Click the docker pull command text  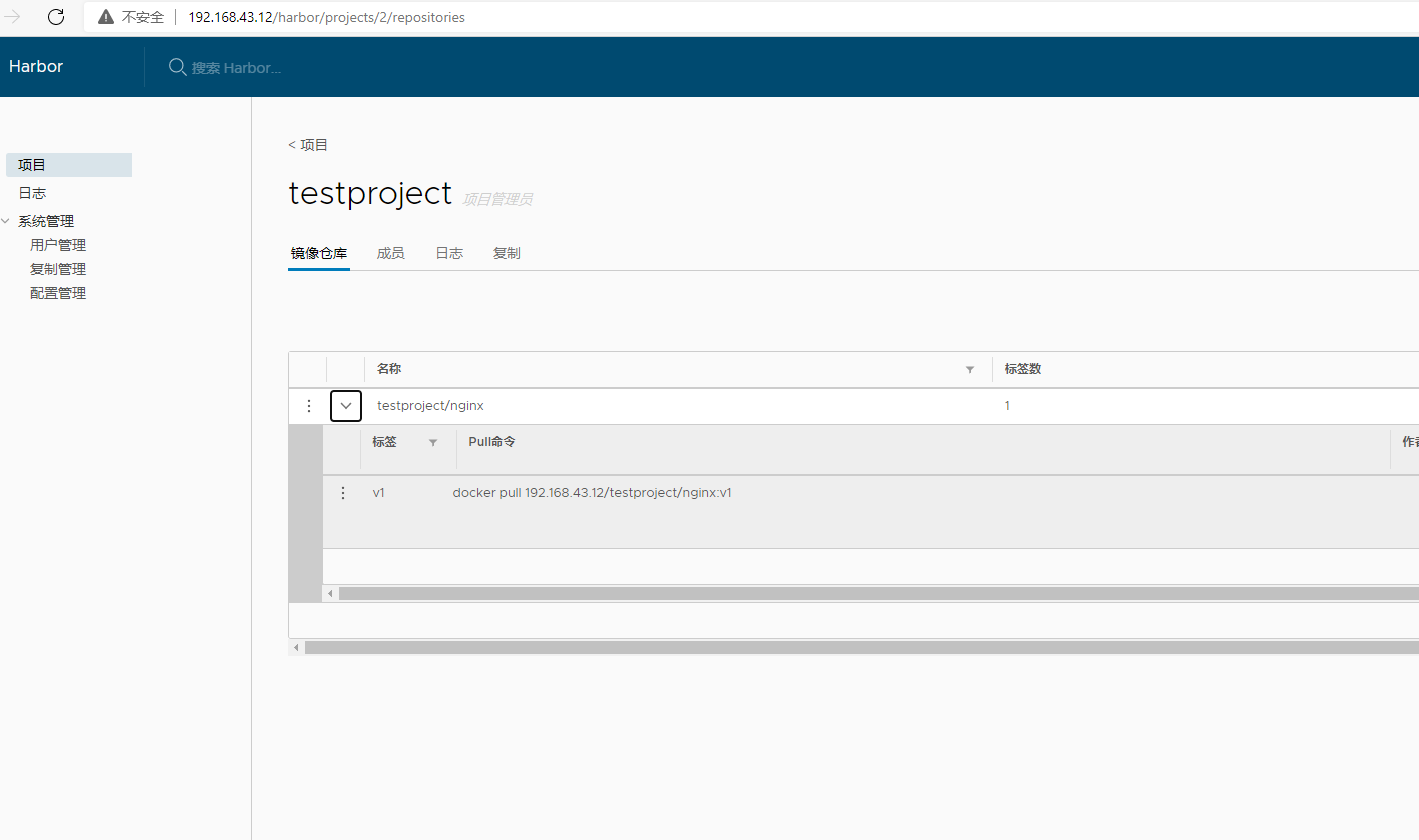(592, 493)
